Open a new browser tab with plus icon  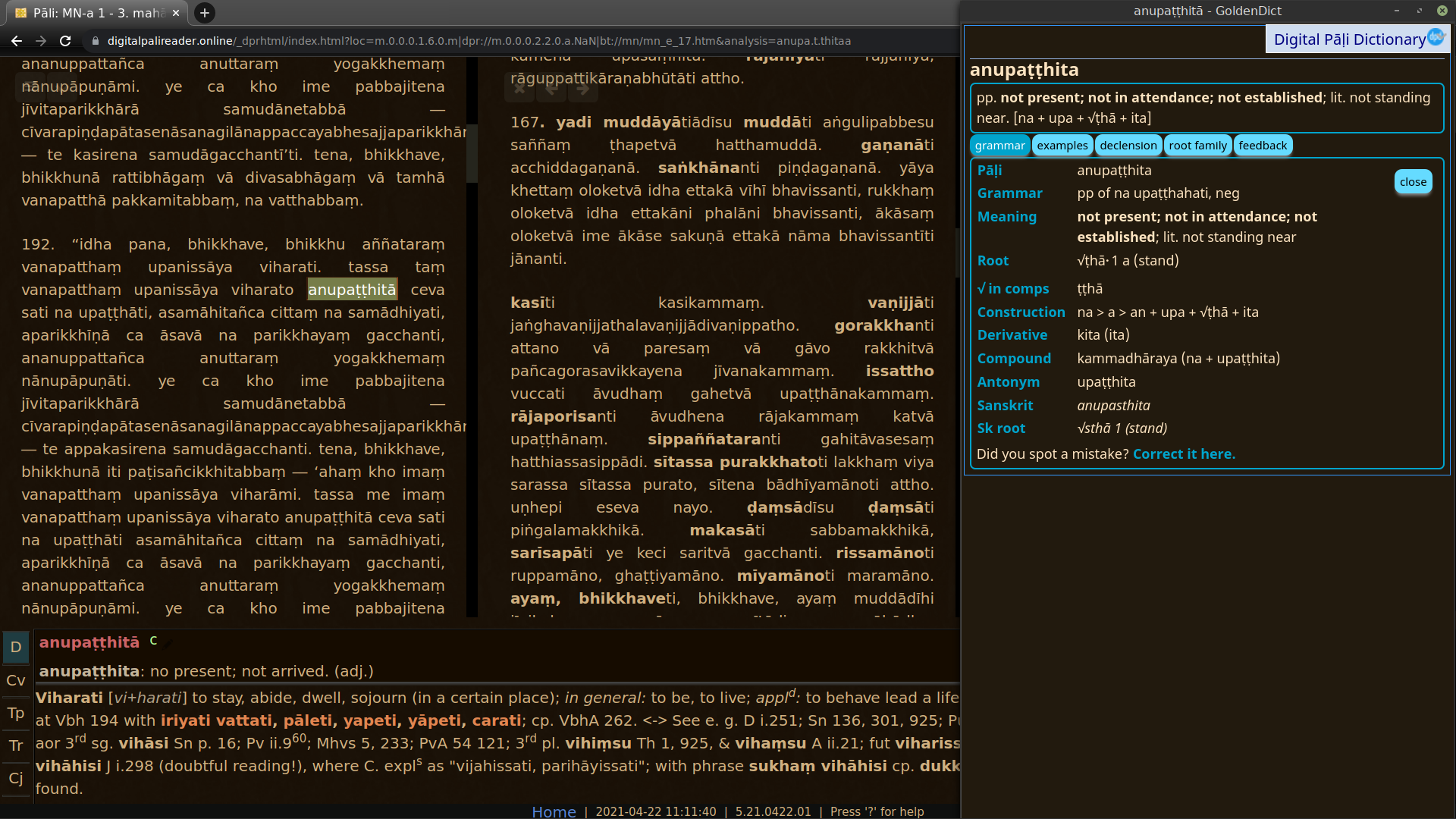tap(204, 12)
